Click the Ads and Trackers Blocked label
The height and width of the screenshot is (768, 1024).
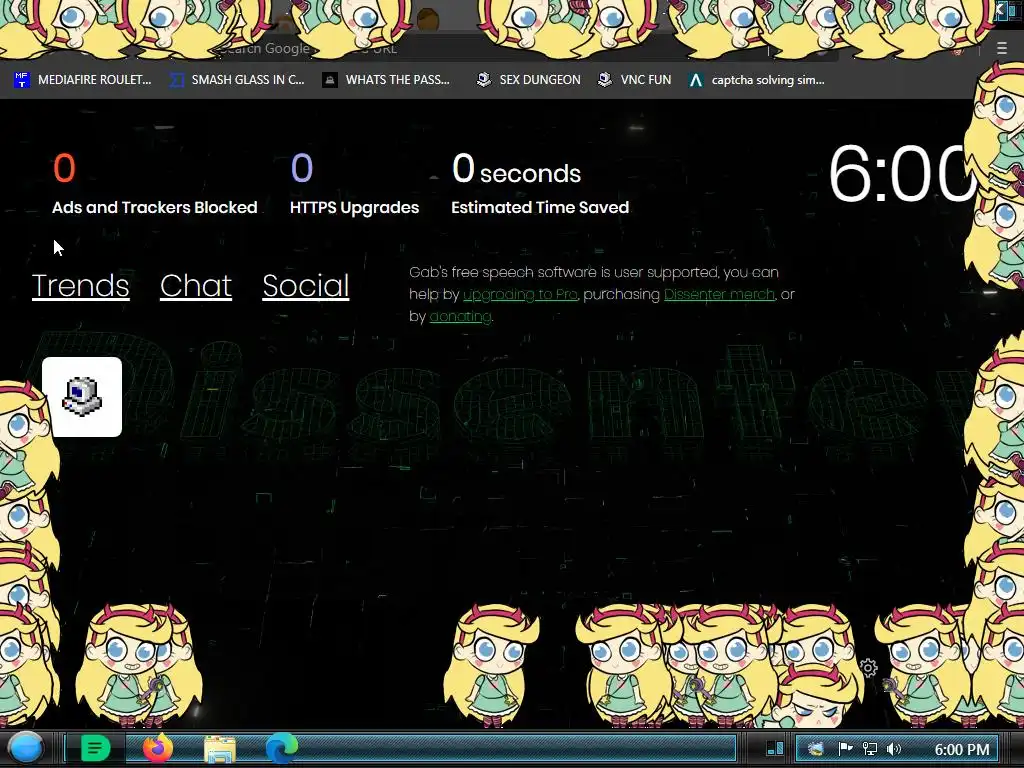(x=155, y=207)
